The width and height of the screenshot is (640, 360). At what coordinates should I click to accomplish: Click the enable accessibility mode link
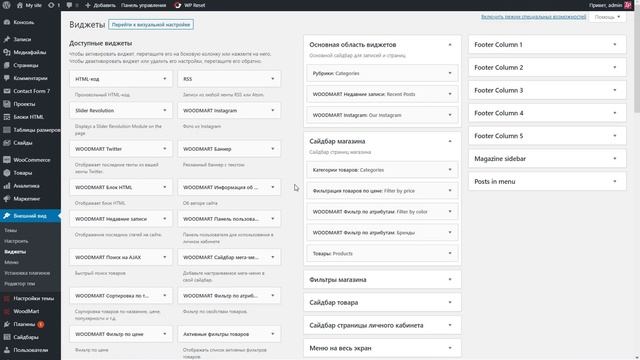pos(533,17)
